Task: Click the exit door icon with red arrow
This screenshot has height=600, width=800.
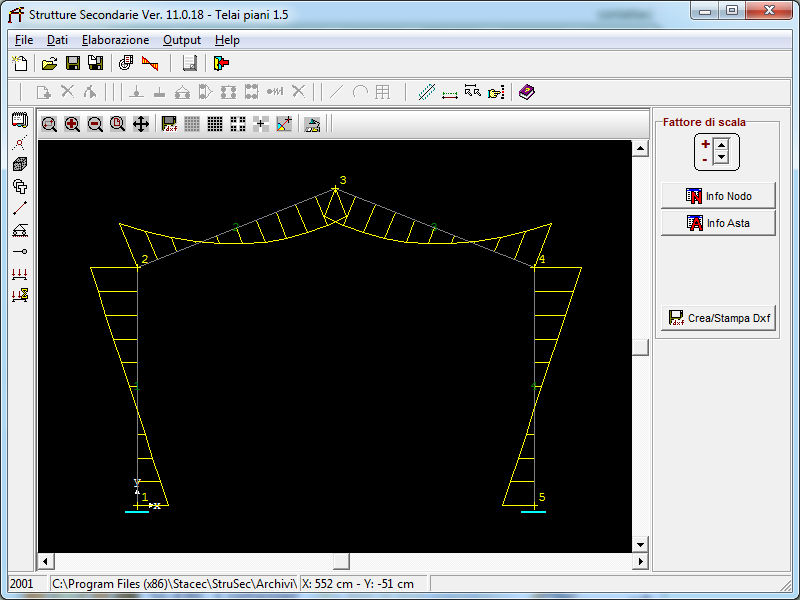Action: point(221,63)
